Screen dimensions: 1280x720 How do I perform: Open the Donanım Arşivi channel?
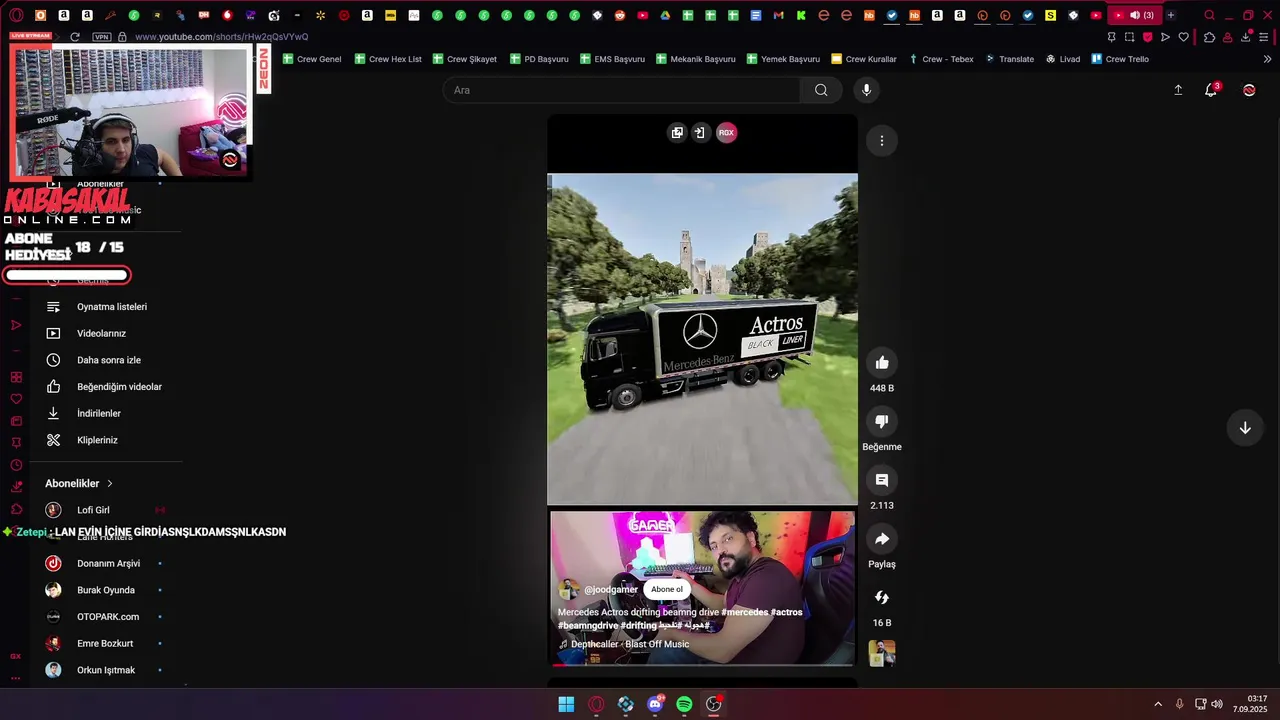coord(105,563)
